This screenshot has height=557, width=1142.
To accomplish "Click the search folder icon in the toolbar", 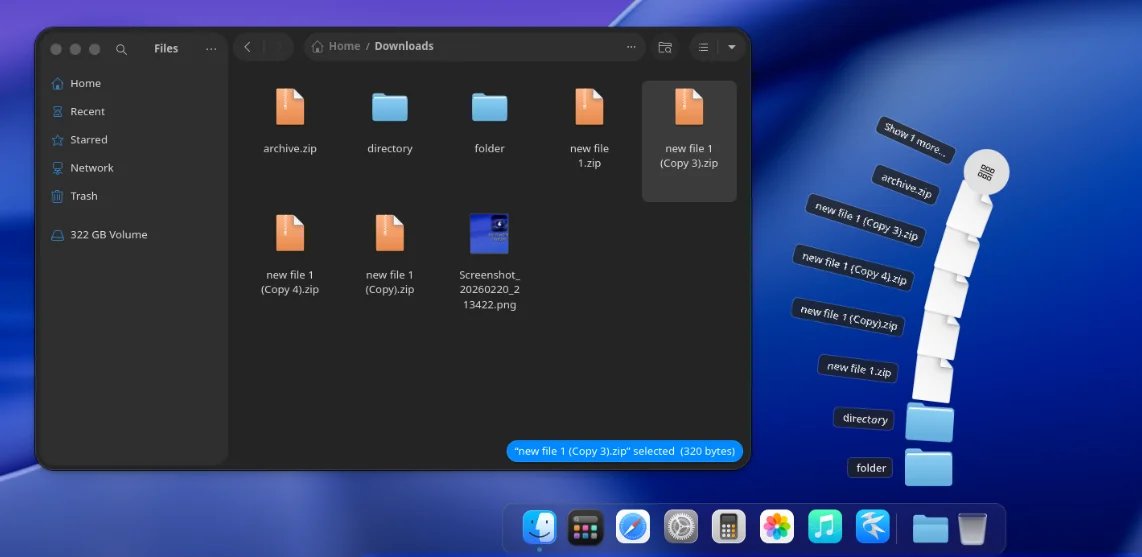I will 665,47.
